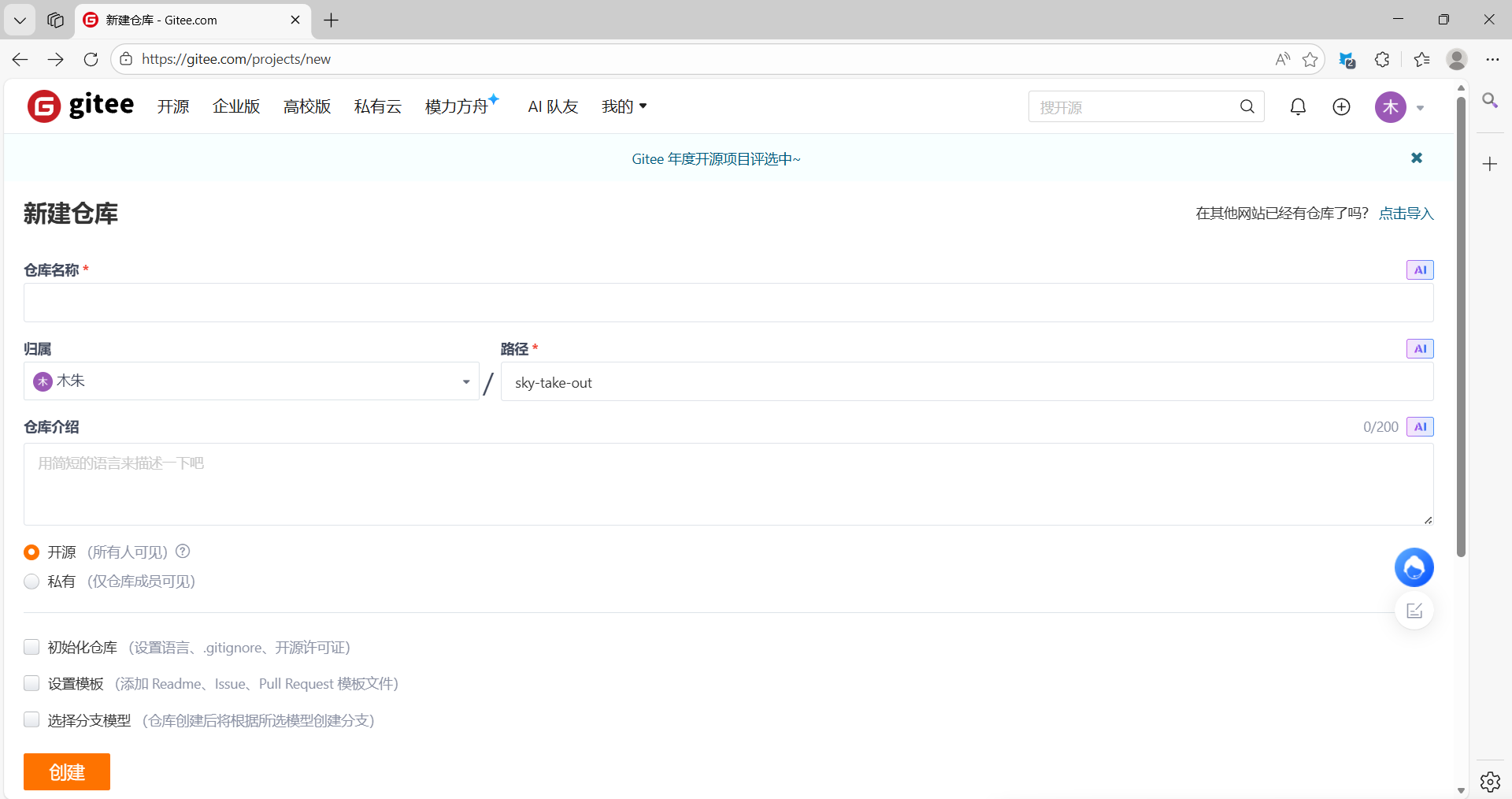Click the plus circle create icon
Viewport: 1512px width, 799px height.
pyautogui.click(x=1341, y=106)
